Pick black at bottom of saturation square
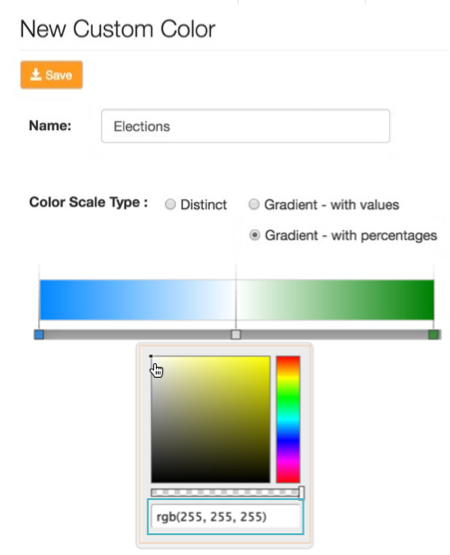The width and height of the screenshot is (450, 555). pyautogui.click(x=211, y=479)
